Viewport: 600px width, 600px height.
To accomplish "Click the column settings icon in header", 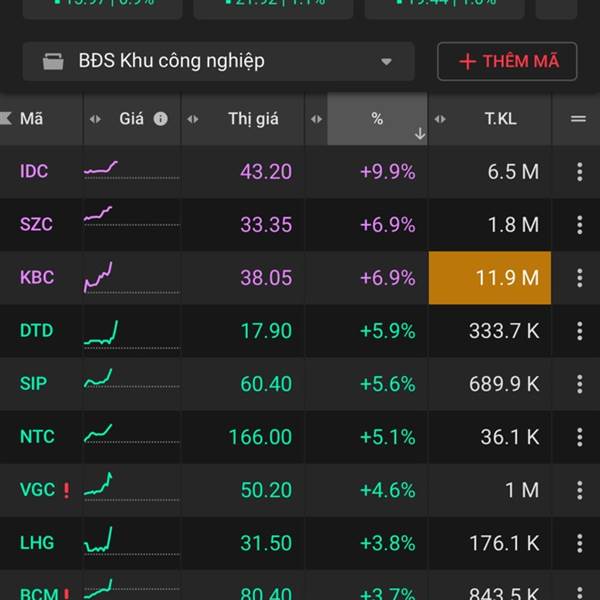I will 578,119.
